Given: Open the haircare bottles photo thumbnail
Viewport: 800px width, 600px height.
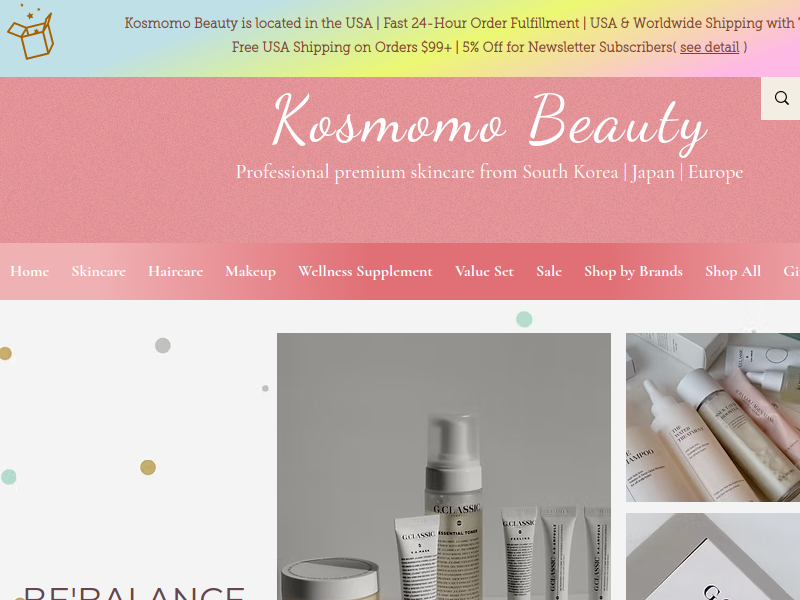Looking at the screenshot, I should [713, 417].
